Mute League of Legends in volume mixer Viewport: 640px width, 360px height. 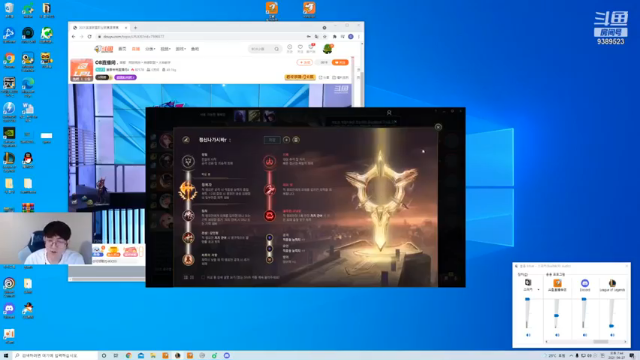click(x=612, y=335)
